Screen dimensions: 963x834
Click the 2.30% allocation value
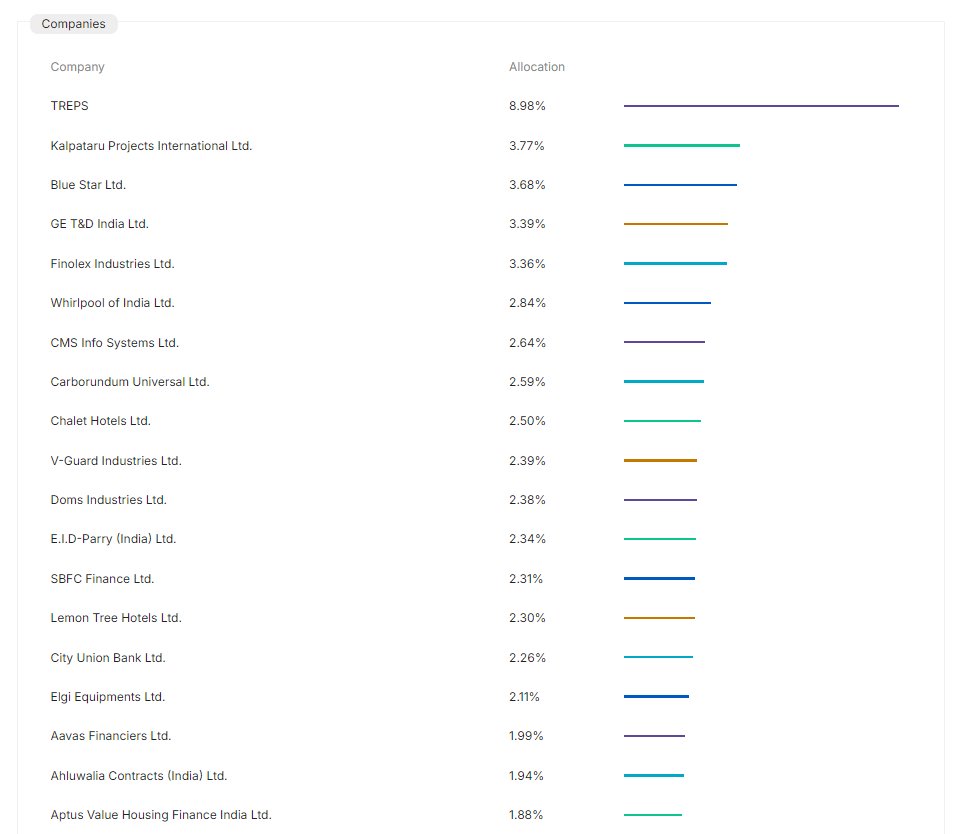pyautogui.click(x=527, y=618)
